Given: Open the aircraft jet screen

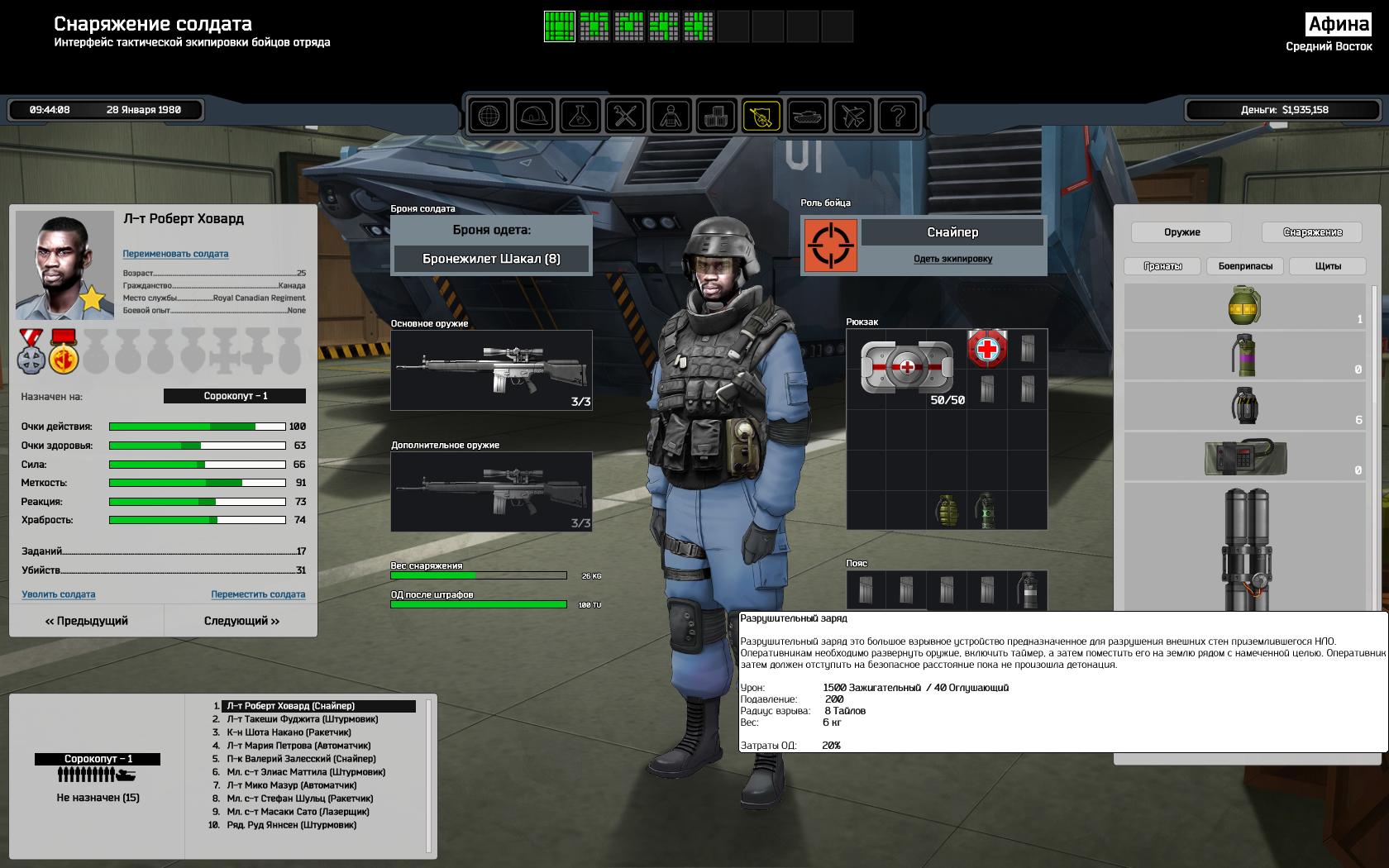Looking at the screenshot, I should pyautogui.click(x=852, y=116).
